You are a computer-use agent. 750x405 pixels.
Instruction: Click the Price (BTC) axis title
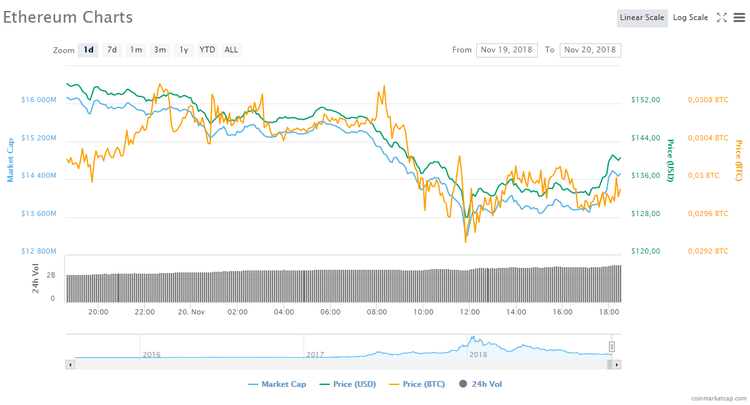tap(739, 161)
